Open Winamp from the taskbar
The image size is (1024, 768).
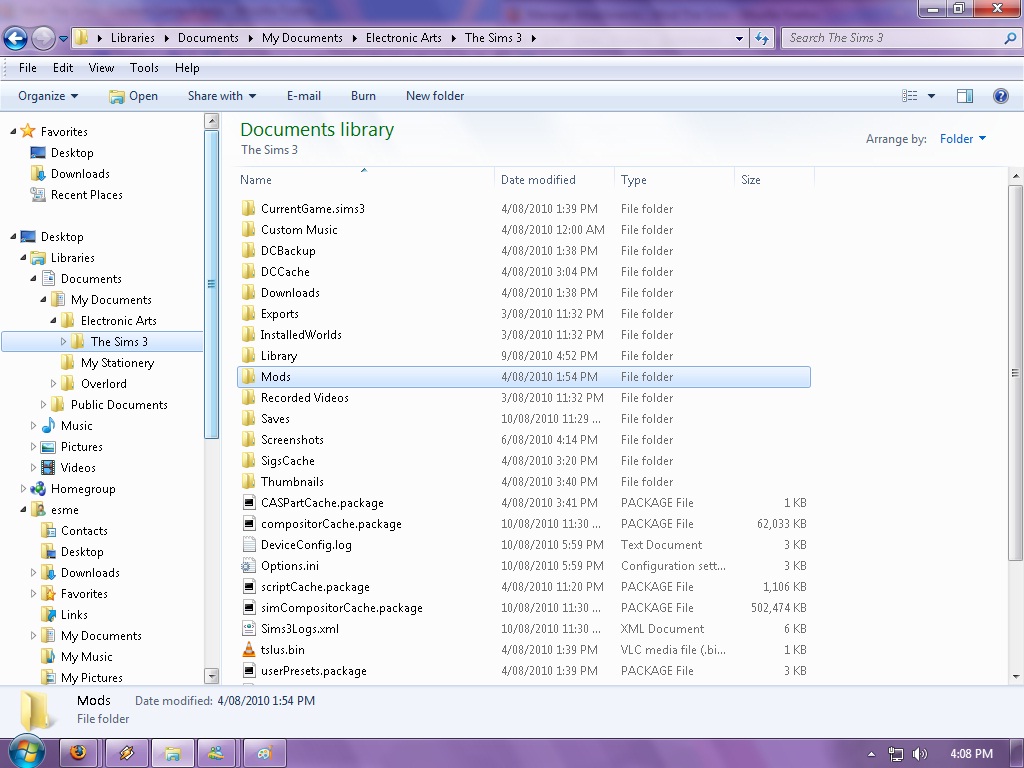[127, 753]
